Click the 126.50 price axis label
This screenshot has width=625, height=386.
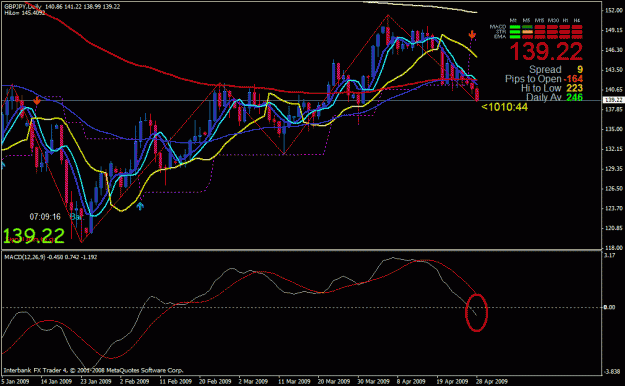click(x=613, y=188)
